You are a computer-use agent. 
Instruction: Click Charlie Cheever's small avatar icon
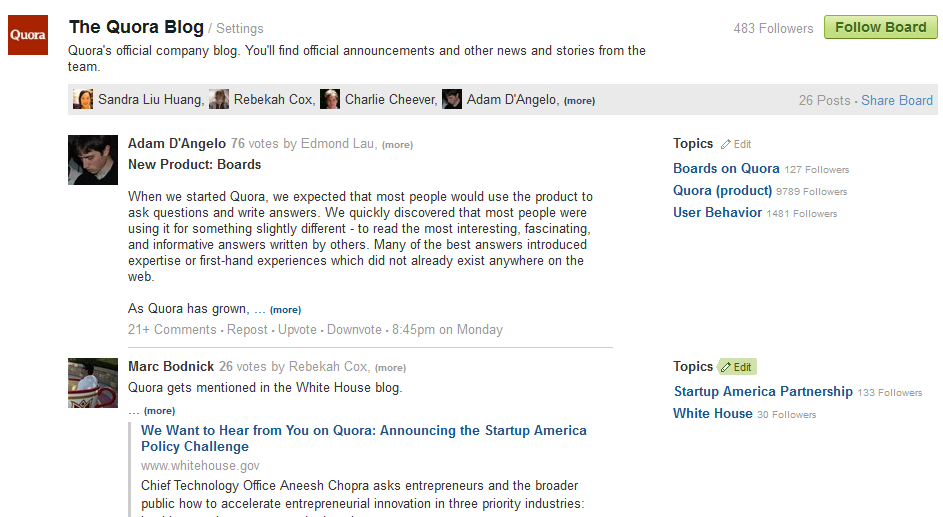point(330,99)
